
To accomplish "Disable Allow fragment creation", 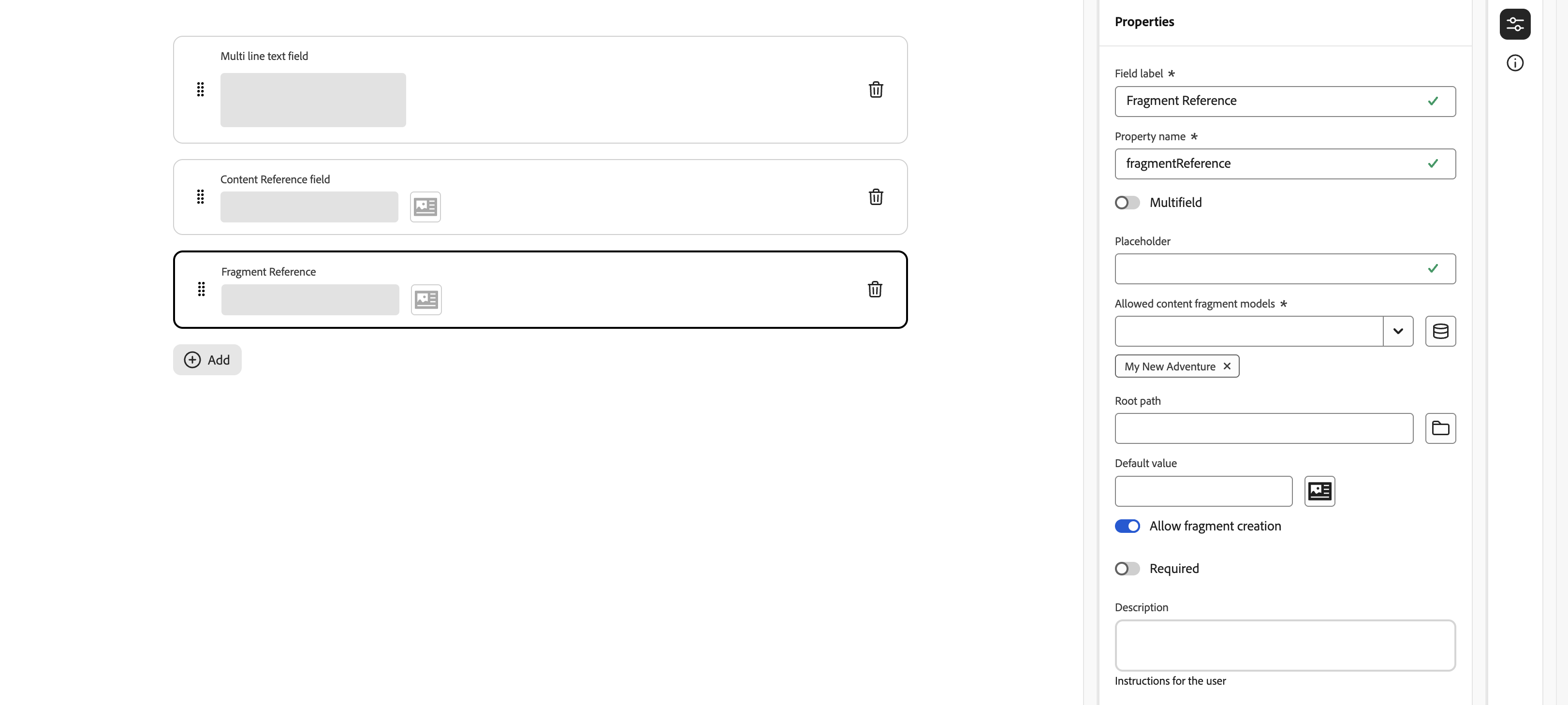I will click(1127, 526).
